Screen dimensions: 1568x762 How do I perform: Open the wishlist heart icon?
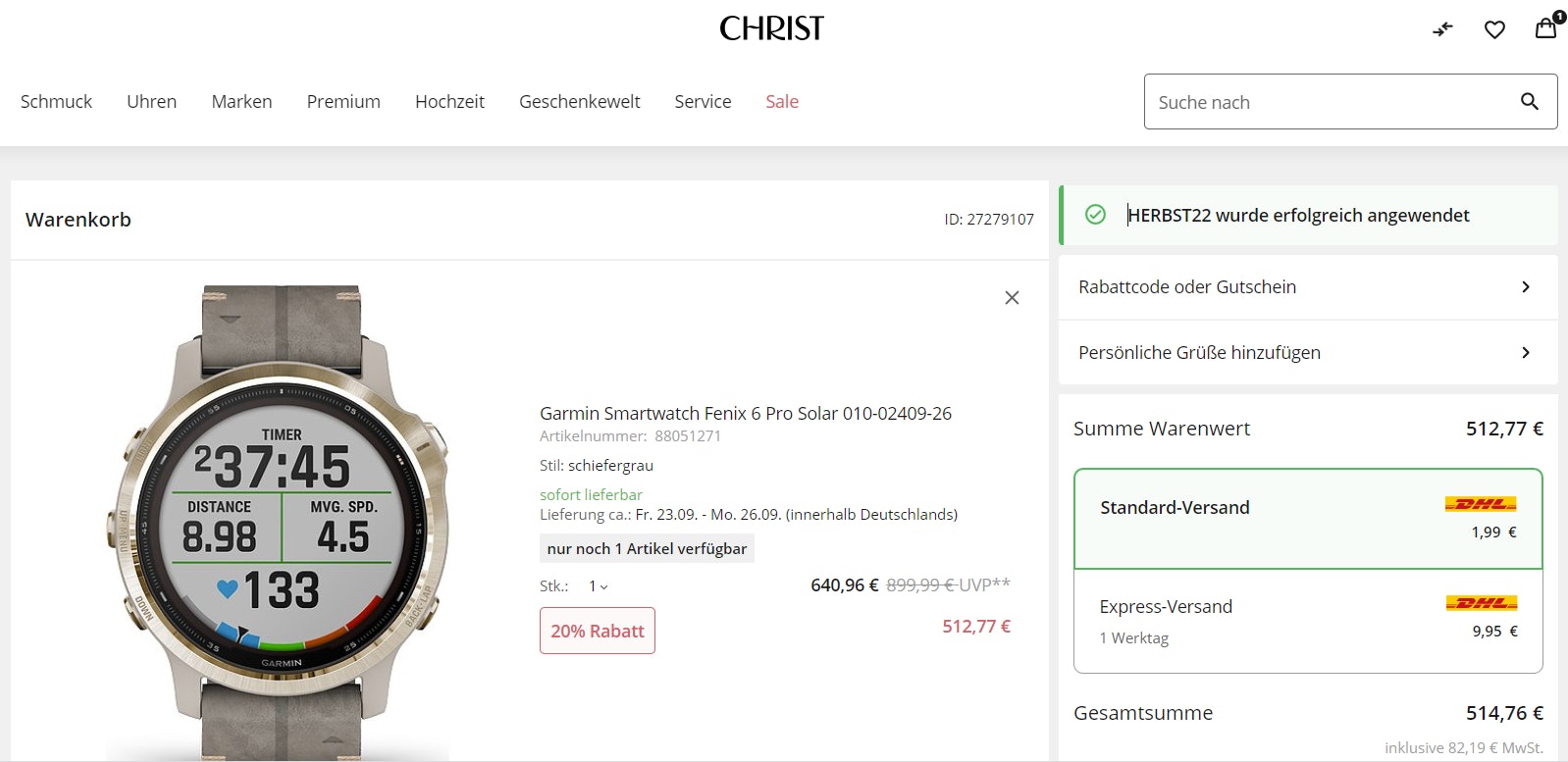coord(1494,29)
